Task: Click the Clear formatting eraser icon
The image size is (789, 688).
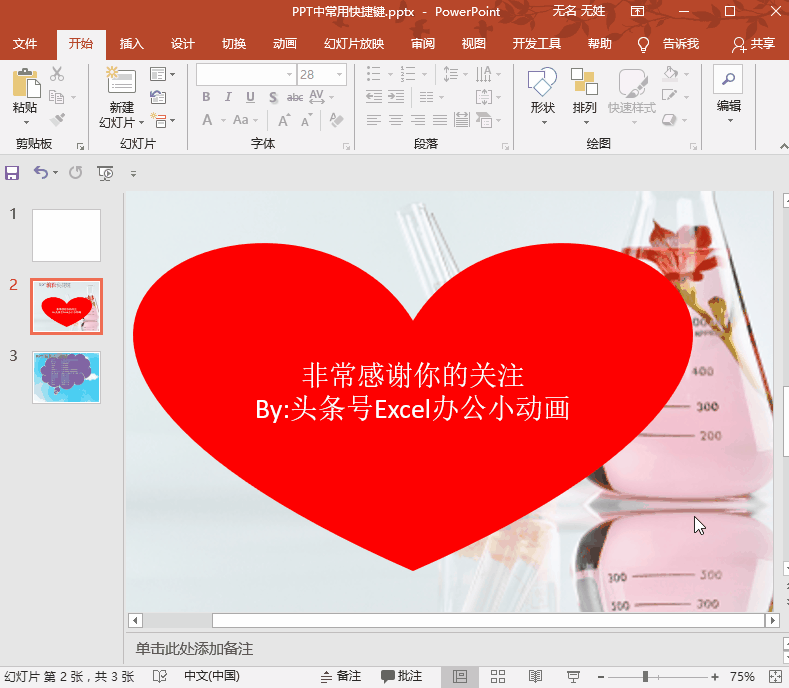Action: [336, 120]
